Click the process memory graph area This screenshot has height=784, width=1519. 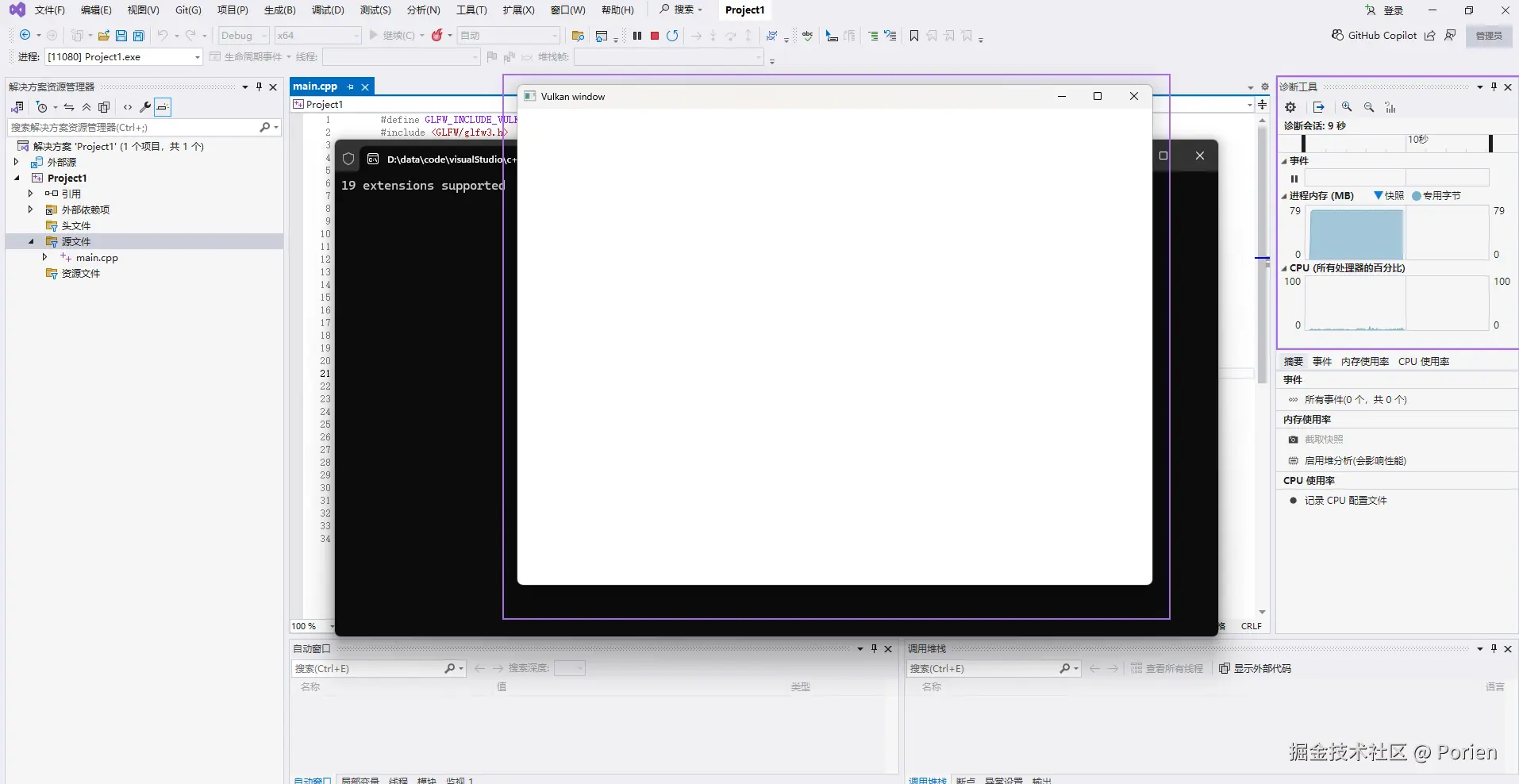1397,233
